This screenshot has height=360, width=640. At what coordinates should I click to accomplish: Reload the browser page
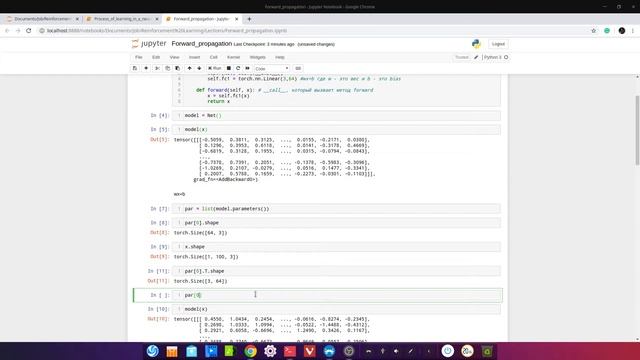coord(29,31)
